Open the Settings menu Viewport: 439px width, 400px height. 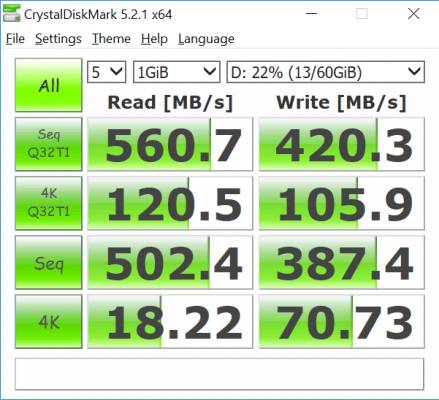(x=58, y=39)
